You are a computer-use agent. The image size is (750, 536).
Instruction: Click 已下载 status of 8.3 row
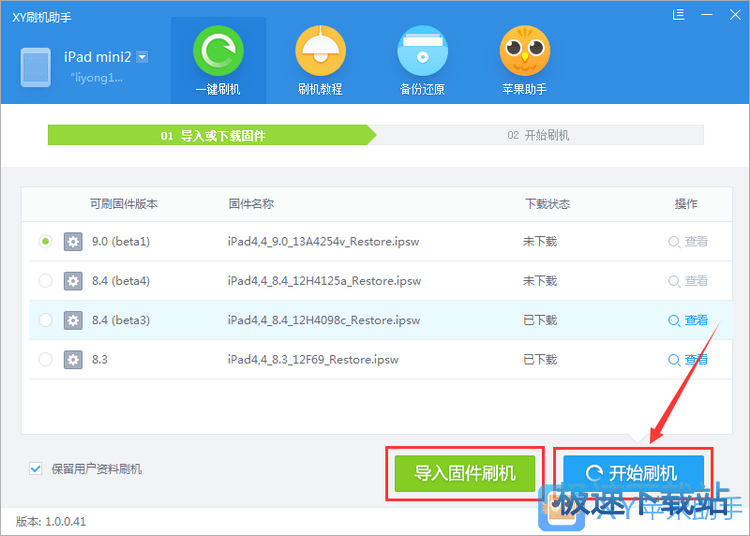click(x=540, y=359)
